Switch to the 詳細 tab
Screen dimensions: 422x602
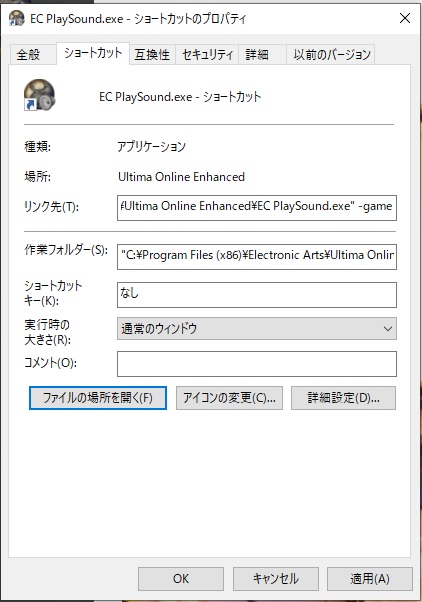pos(257,55)
